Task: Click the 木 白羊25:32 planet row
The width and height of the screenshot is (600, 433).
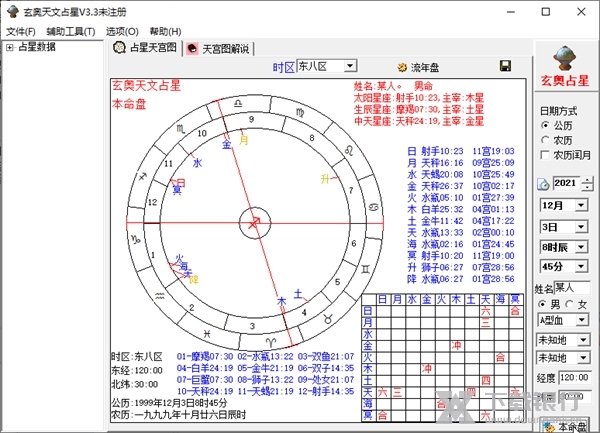Action: tap(461, 209)
